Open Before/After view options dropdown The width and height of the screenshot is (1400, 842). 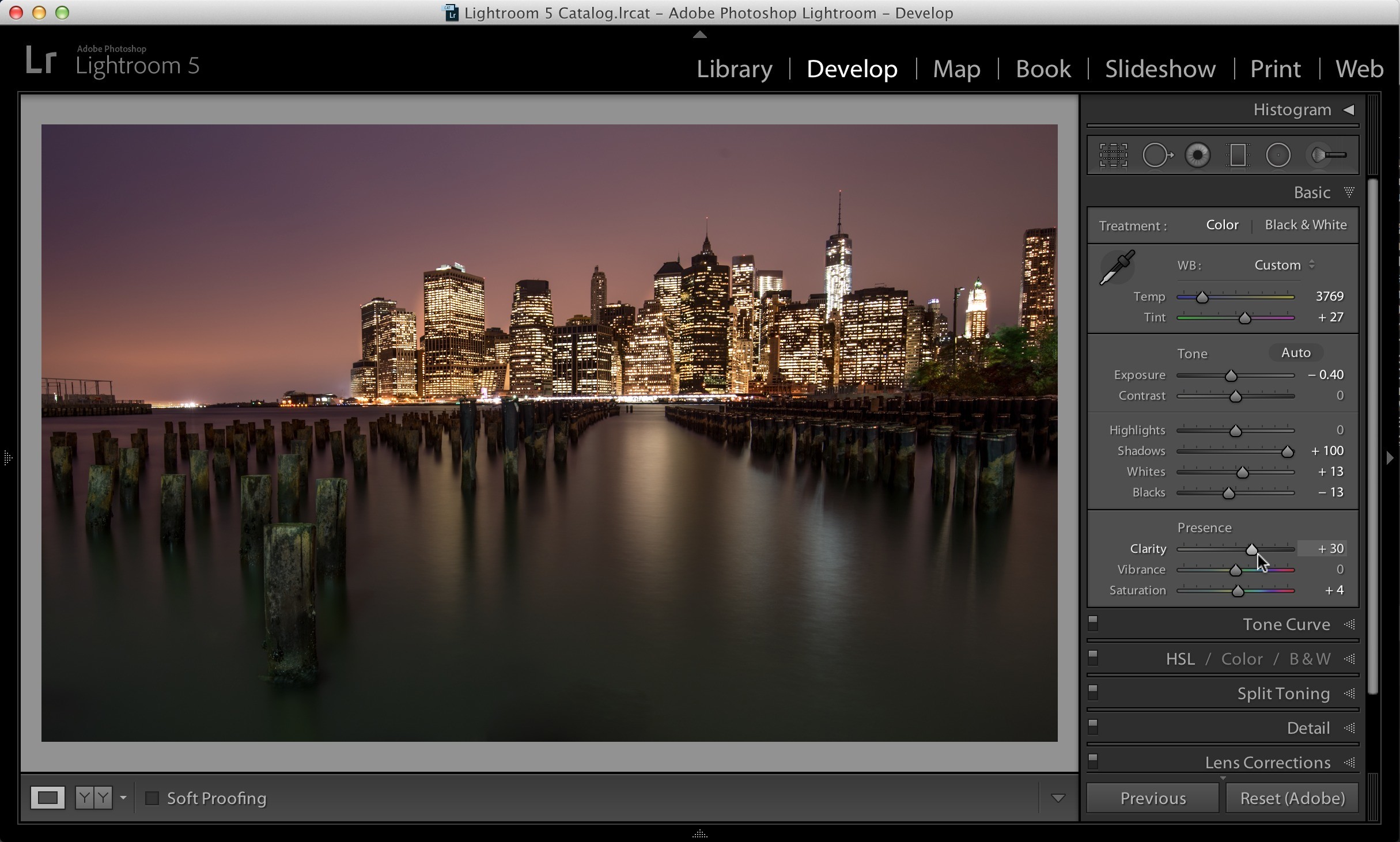coord(123,798)
